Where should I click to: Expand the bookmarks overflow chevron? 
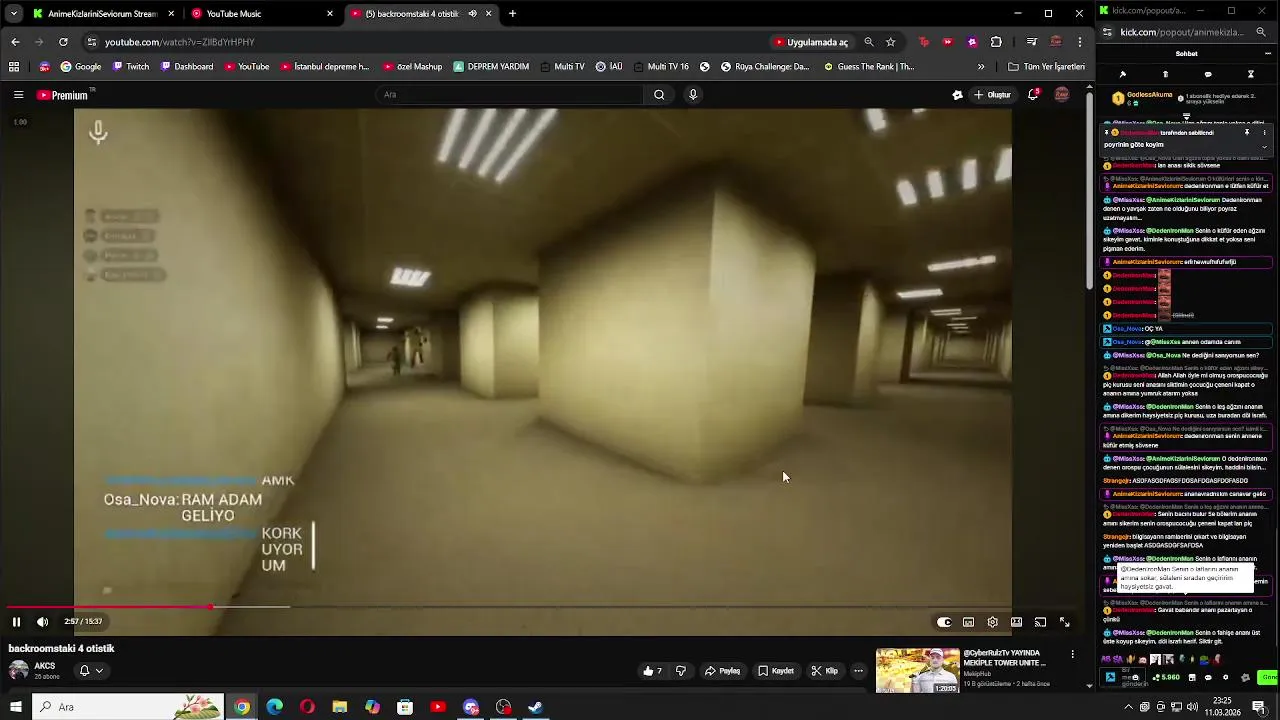[x=981, y=67]
